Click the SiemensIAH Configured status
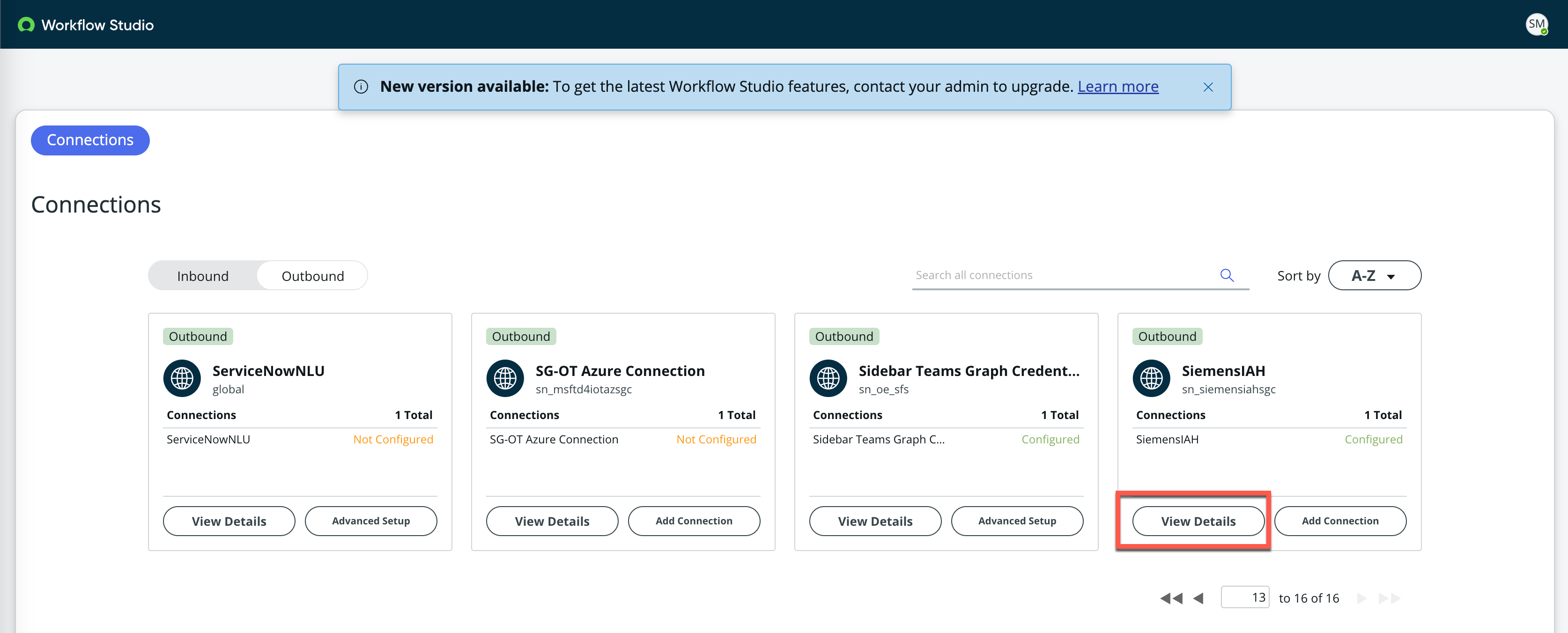This screenshot has height=633, width=1568. point(1374,440)
